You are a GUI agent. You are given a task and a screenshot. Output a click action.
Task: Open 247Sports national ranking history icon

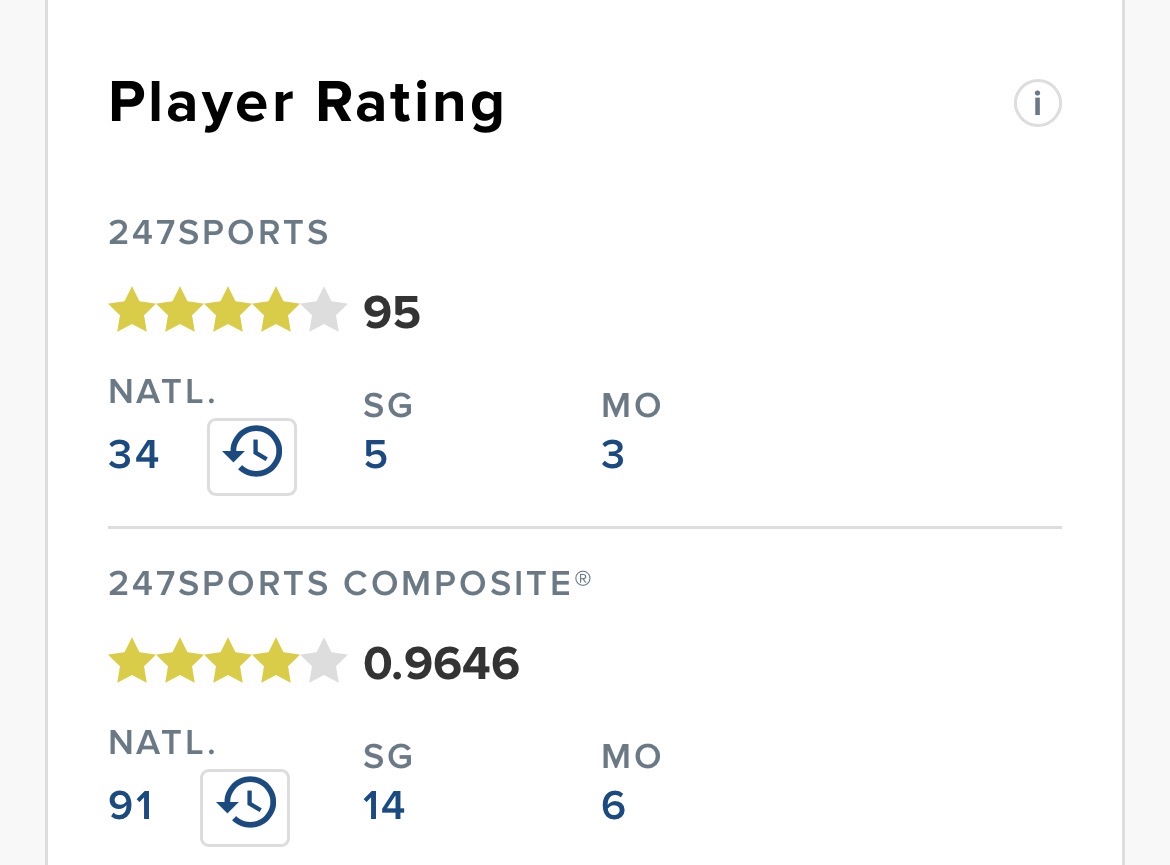pyautogui.click(x=252, y=456)
